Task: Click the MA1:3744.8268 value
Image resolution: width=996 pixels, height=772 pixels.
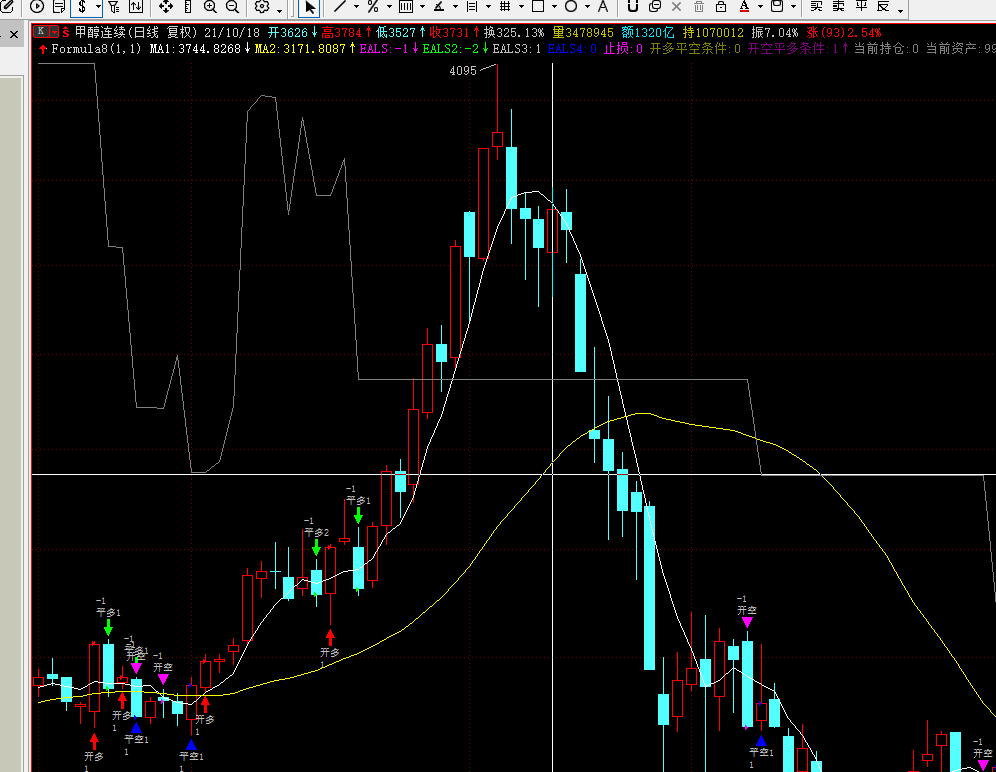Action: coord(196,48)
